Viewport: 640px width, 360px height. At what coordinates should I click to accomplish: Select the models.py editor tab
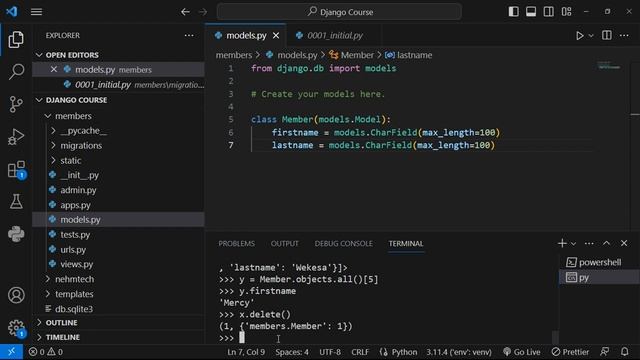point(246,36)
